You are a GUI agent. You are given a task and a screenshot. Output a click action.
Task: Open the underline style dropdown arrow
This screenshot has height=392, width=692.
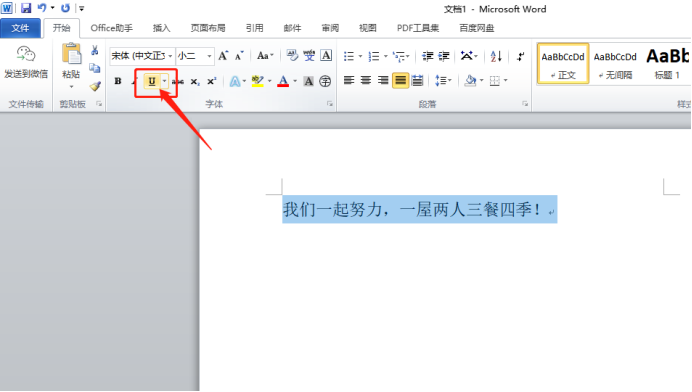pyautogui.click(x=164, y=81)
